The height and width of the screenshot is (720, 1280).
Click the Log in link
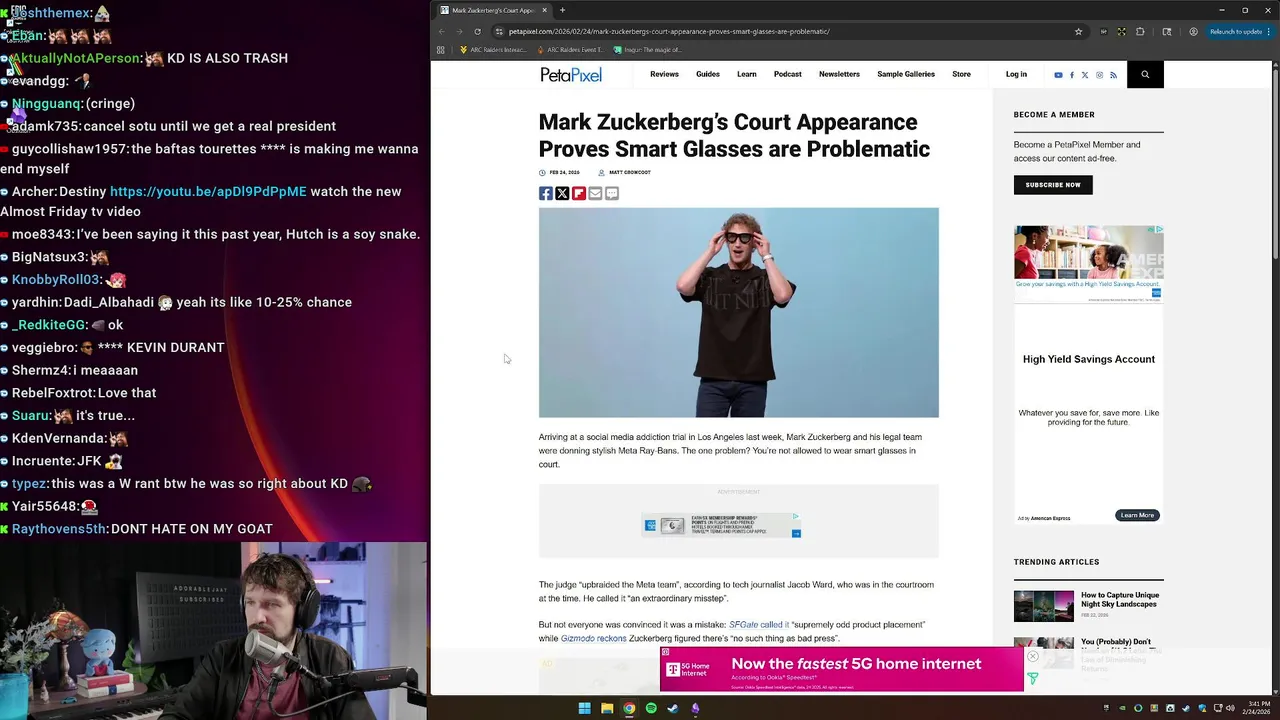click(1016, 74)
